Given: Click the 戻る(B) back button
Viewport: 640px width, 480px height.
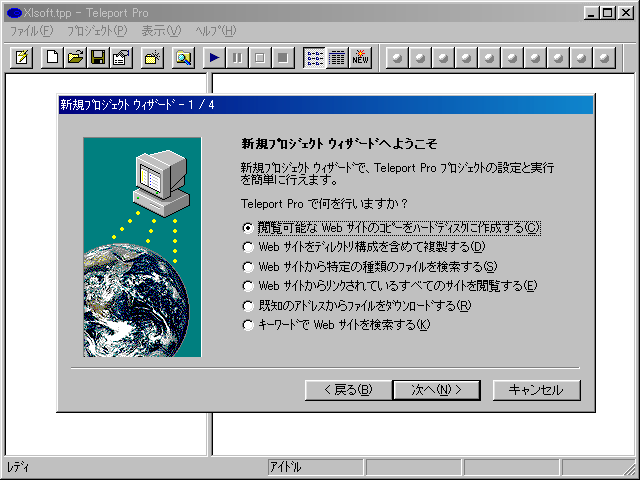Looking at the screenshot, I should [348, 390].
